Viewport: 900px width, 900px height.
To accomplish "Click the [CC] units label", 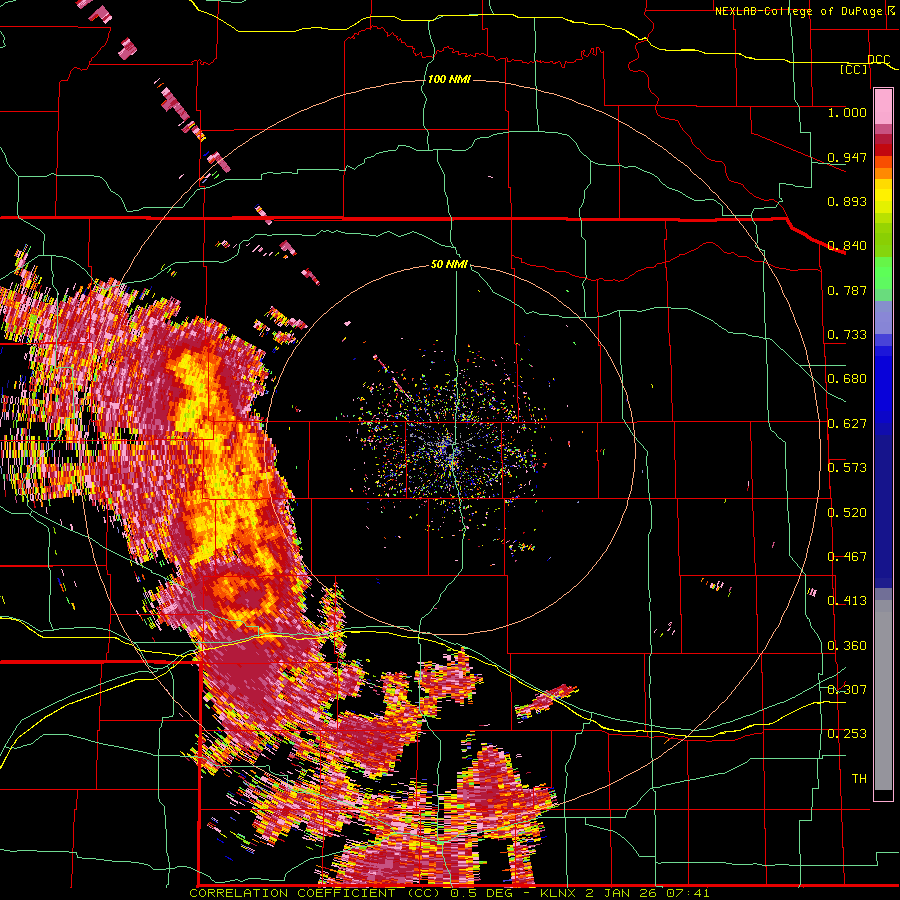I will tap(853, 70).
